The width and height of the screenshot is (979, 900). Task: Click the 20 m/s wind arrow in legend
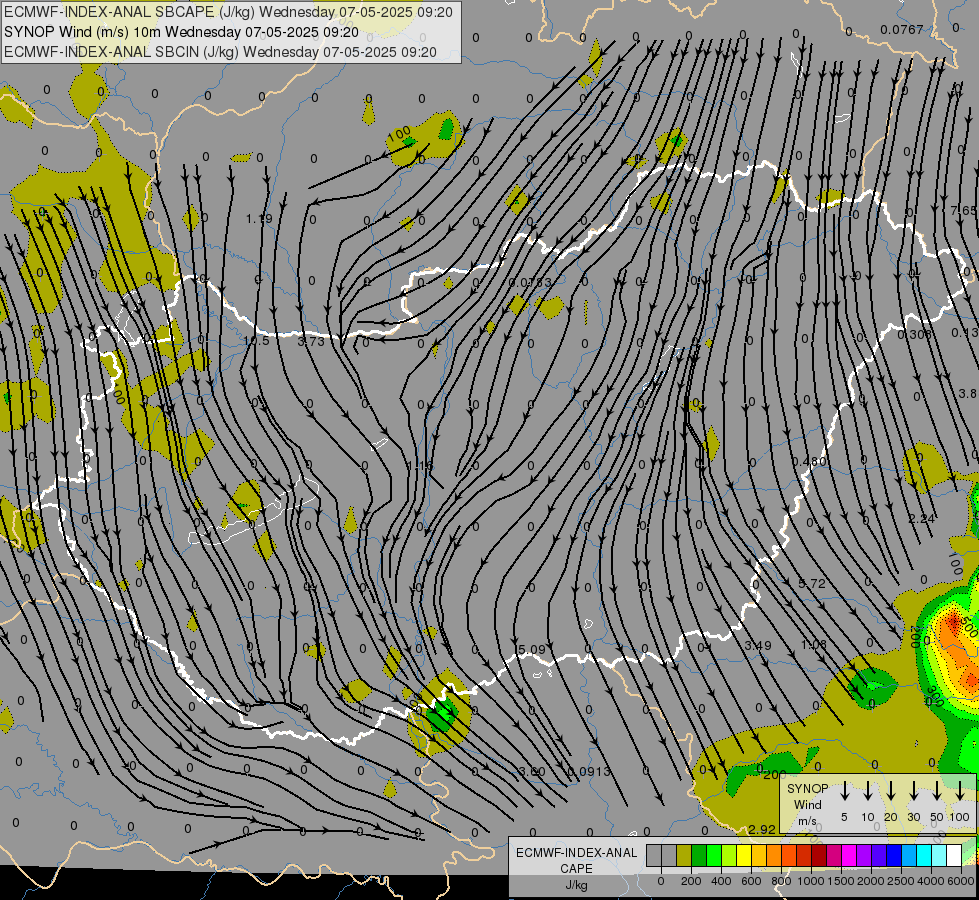point(891,791)
